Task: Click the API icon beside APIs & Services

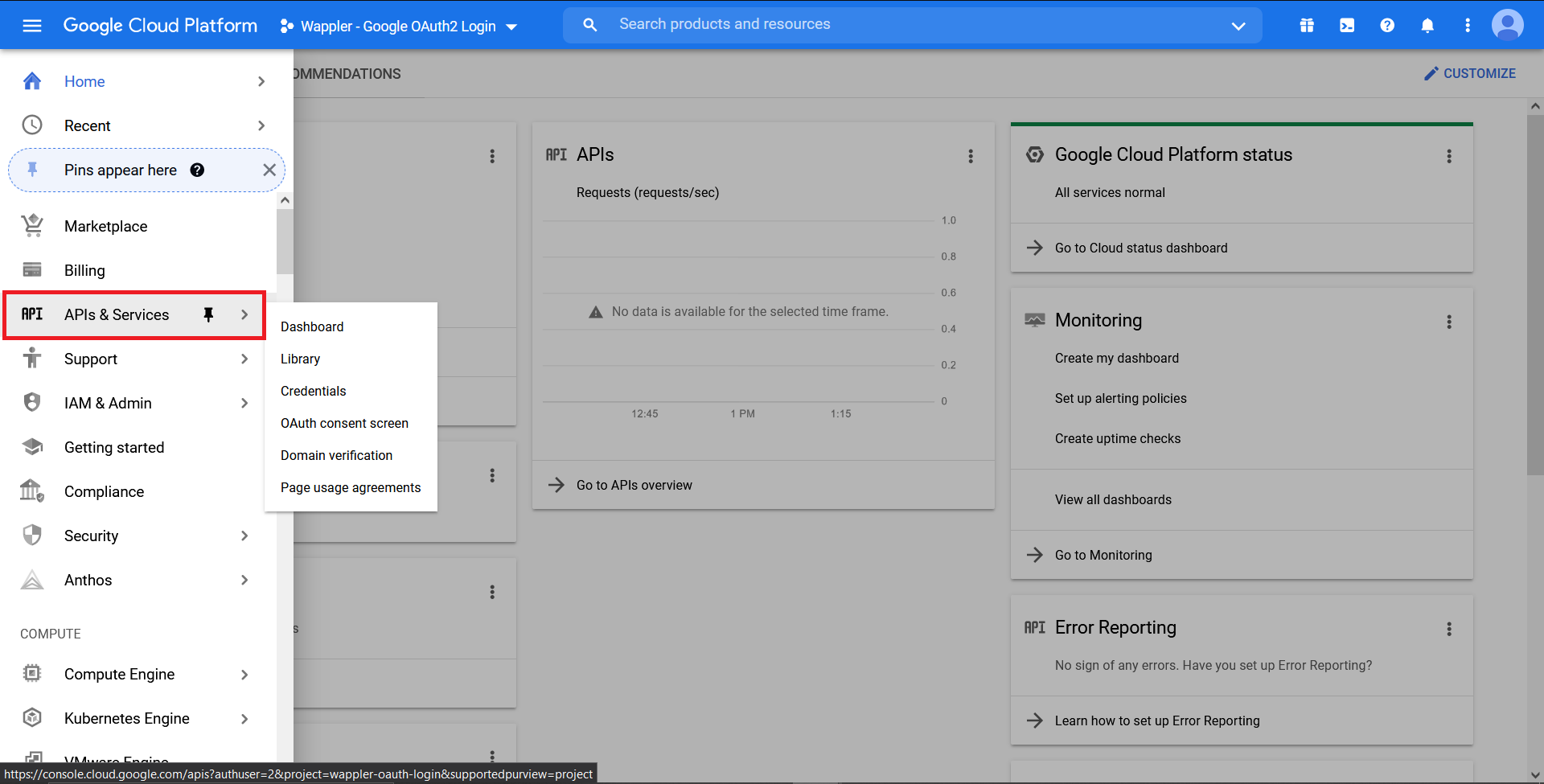Action: [32, 314]
